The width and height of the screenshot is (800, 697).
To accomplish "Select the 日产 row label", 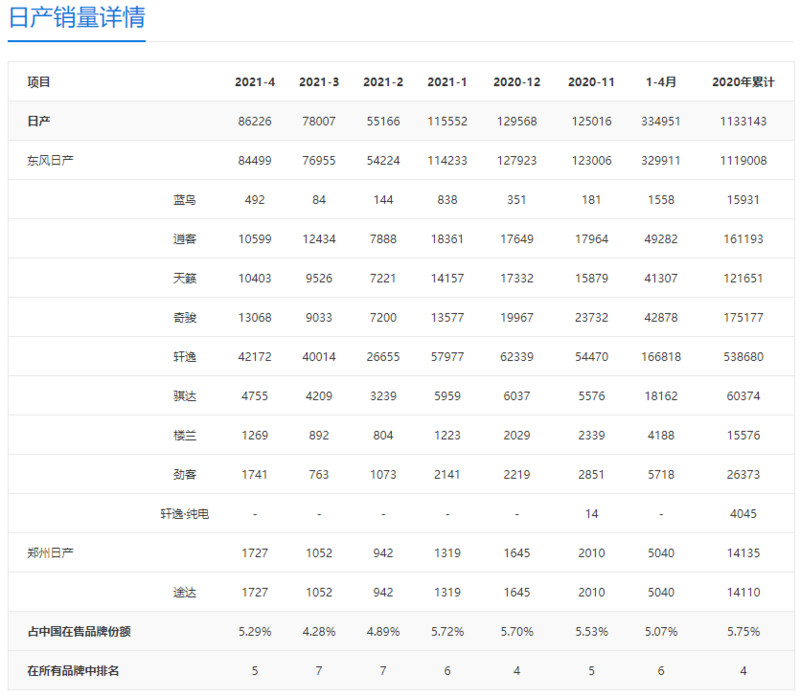I will tap(39, 121).
